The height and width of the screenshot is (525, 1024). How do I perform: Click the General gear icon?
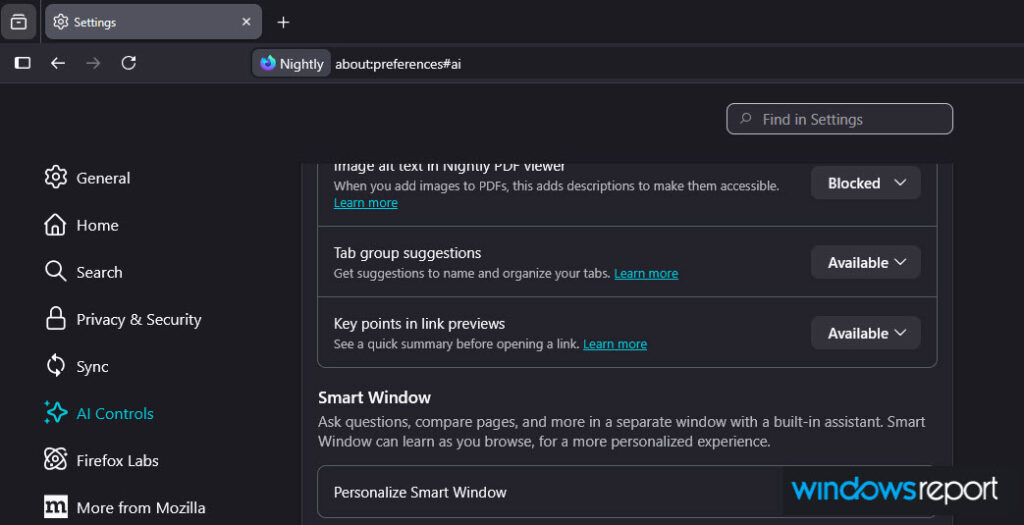point(56,177)
